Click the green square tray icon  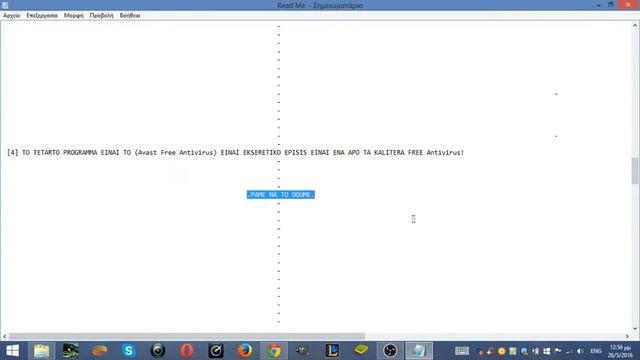point(513,351)
